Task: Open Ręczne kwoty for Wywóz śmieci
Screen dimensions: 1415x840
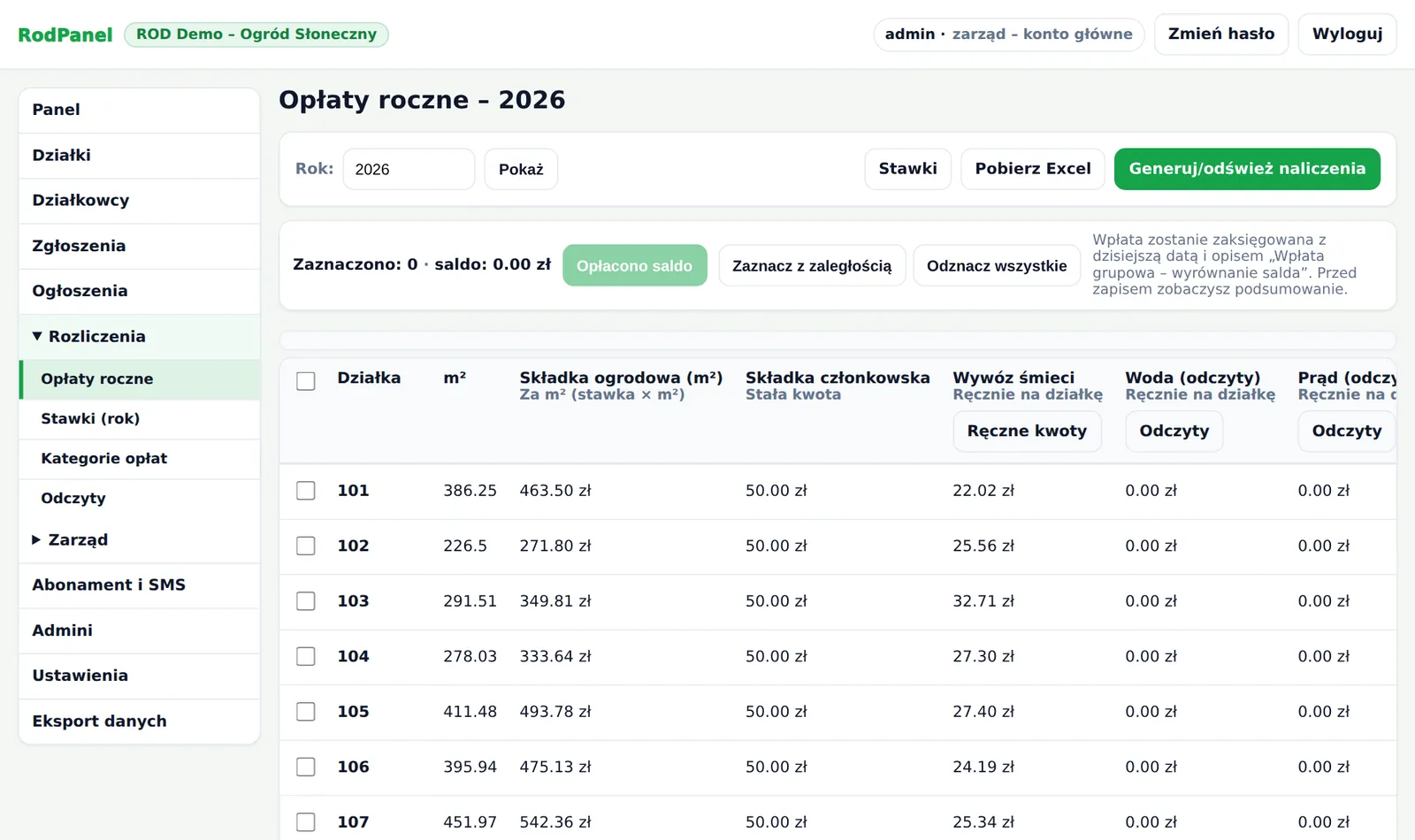Action: point(1027,431)
